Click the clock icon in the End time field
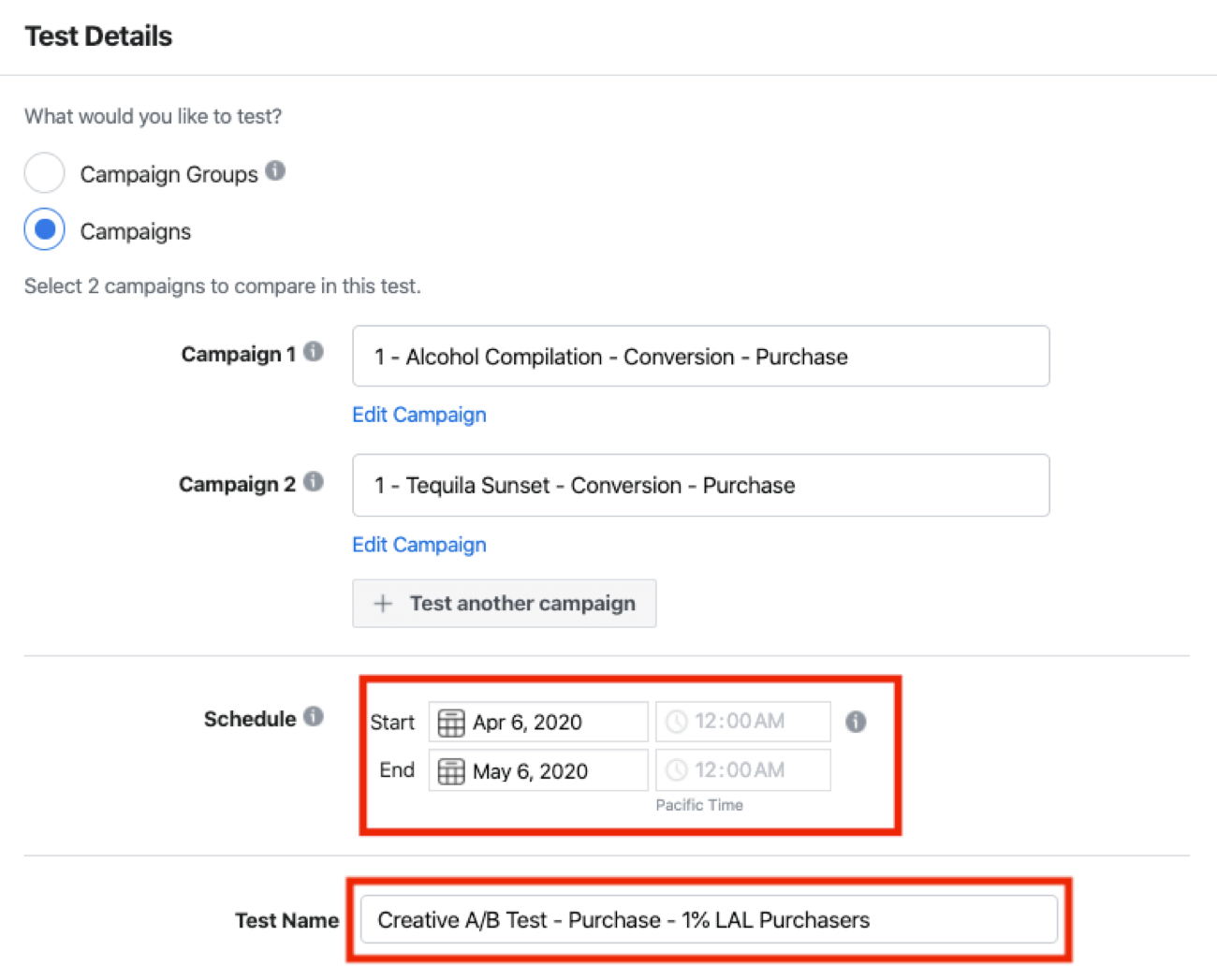Image resolution: width=1217 pixels, height=980 pixels. (676, 769)
